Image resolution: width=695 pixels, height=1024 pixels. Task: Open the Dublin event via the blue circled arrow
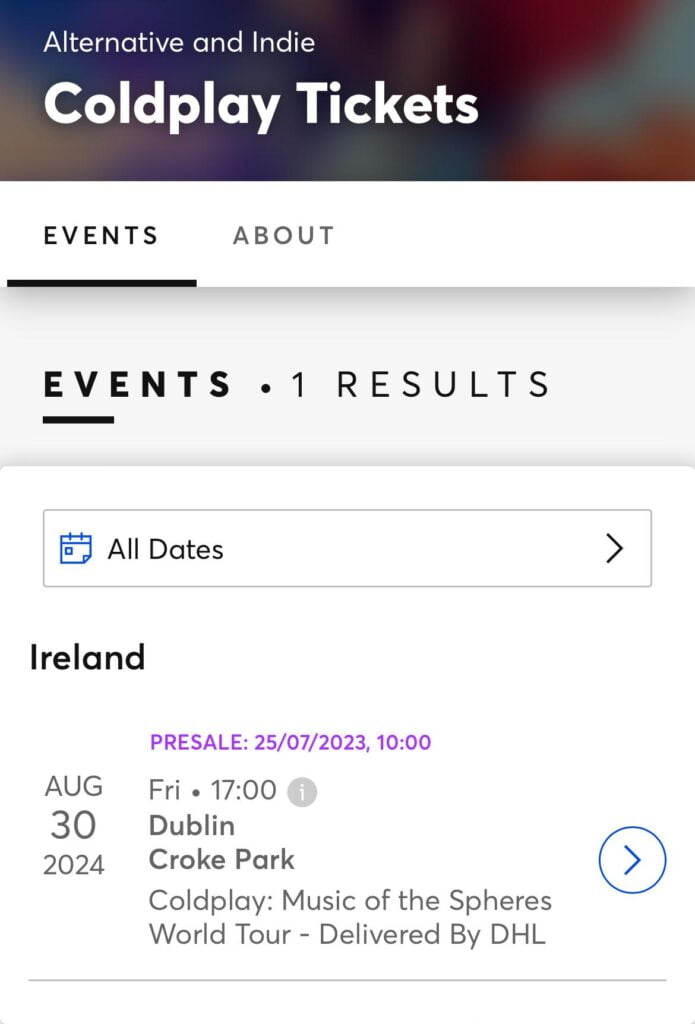point(631,860)
